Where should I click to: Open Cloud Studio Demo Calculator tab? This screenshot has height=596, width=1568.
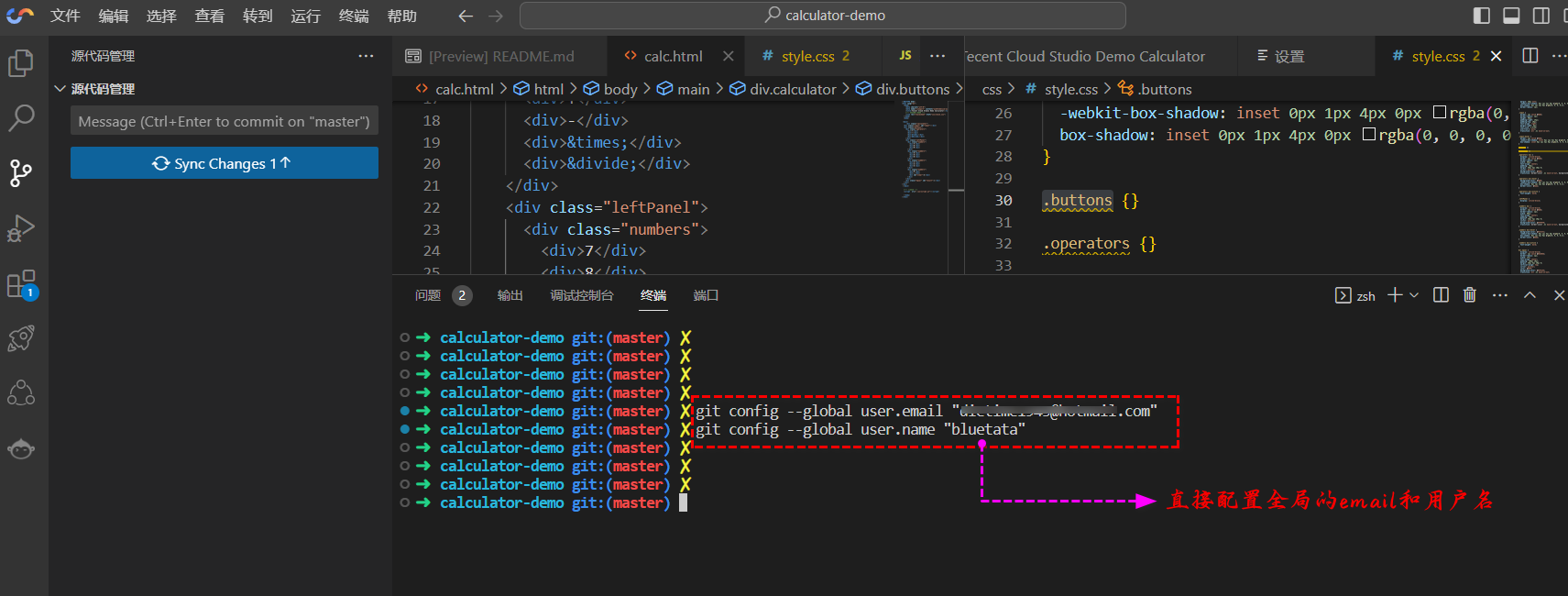tap(1100, 56)
